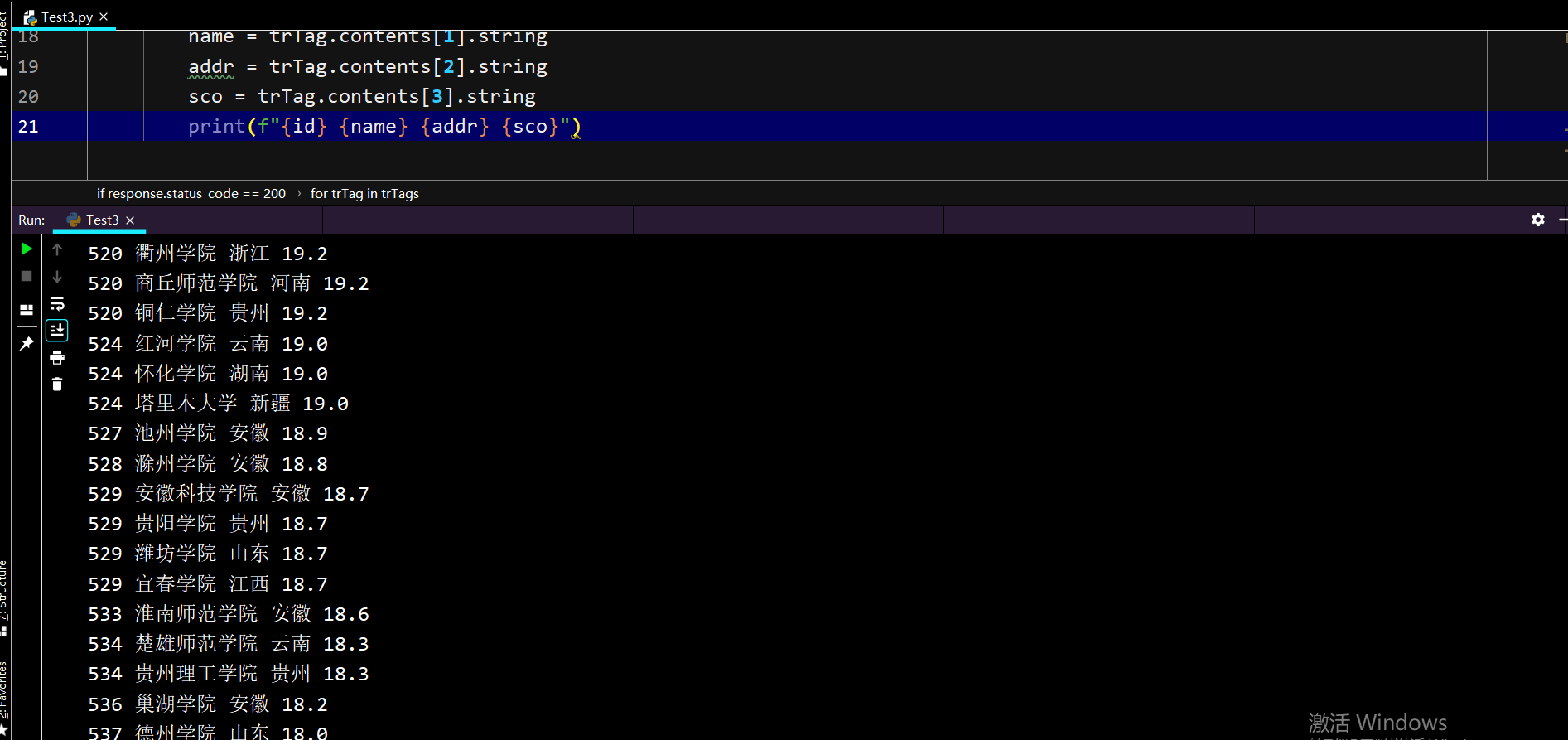The height and width of the screenshot is (740, 1568).
Task: Click output row '524 怀化学院 湖南 19.0'
Action: [x=208, y=374]
